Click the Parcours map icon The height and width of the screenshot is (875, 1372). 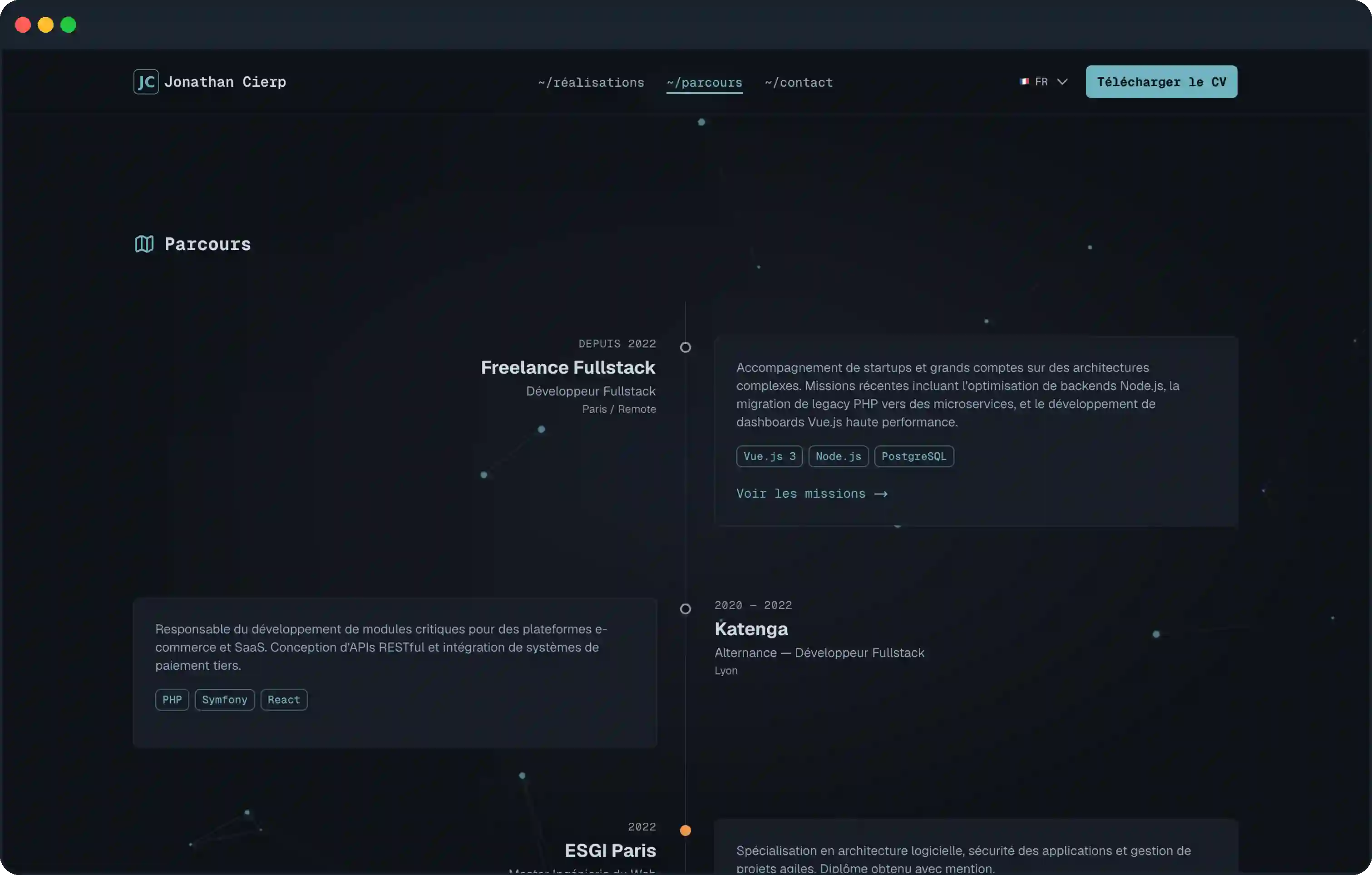tap(144, 244)
